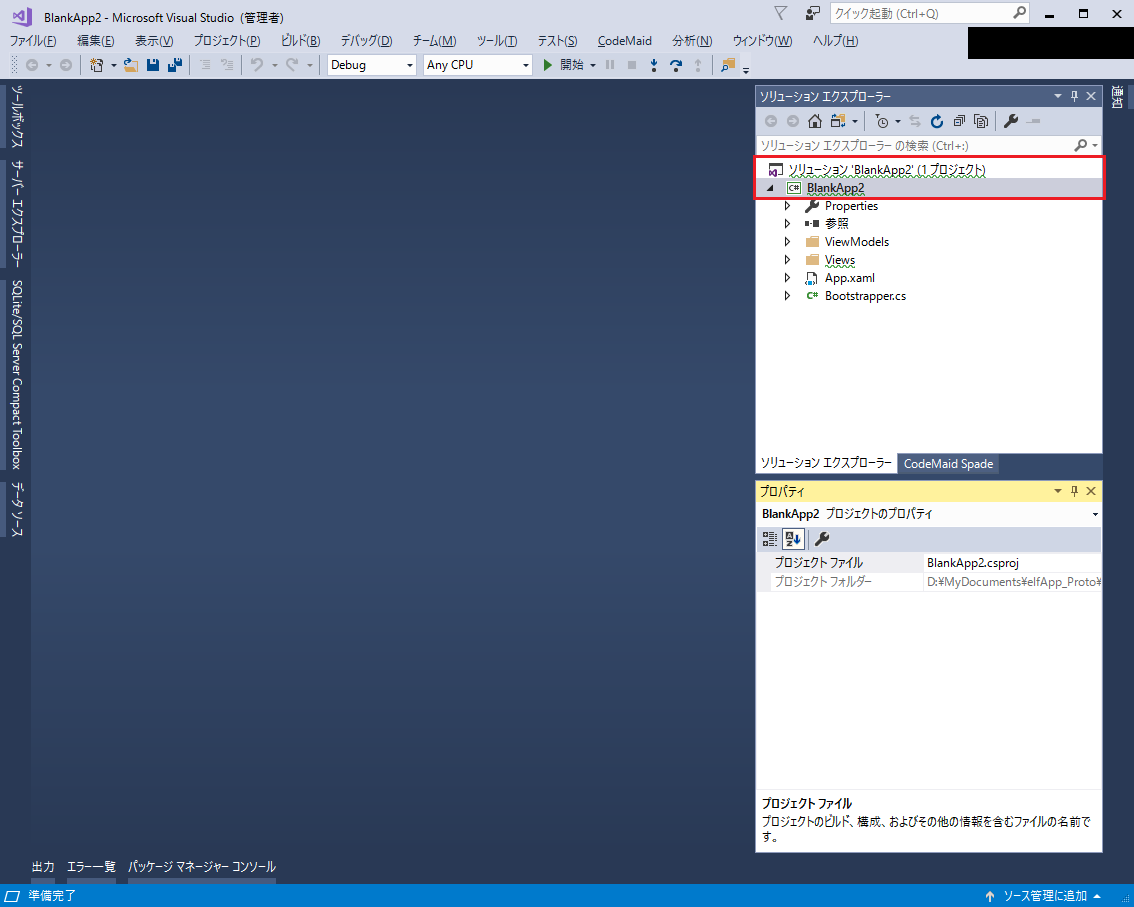Select the Alphabetical sort icon in Properties panel

(x=793, y=539)
